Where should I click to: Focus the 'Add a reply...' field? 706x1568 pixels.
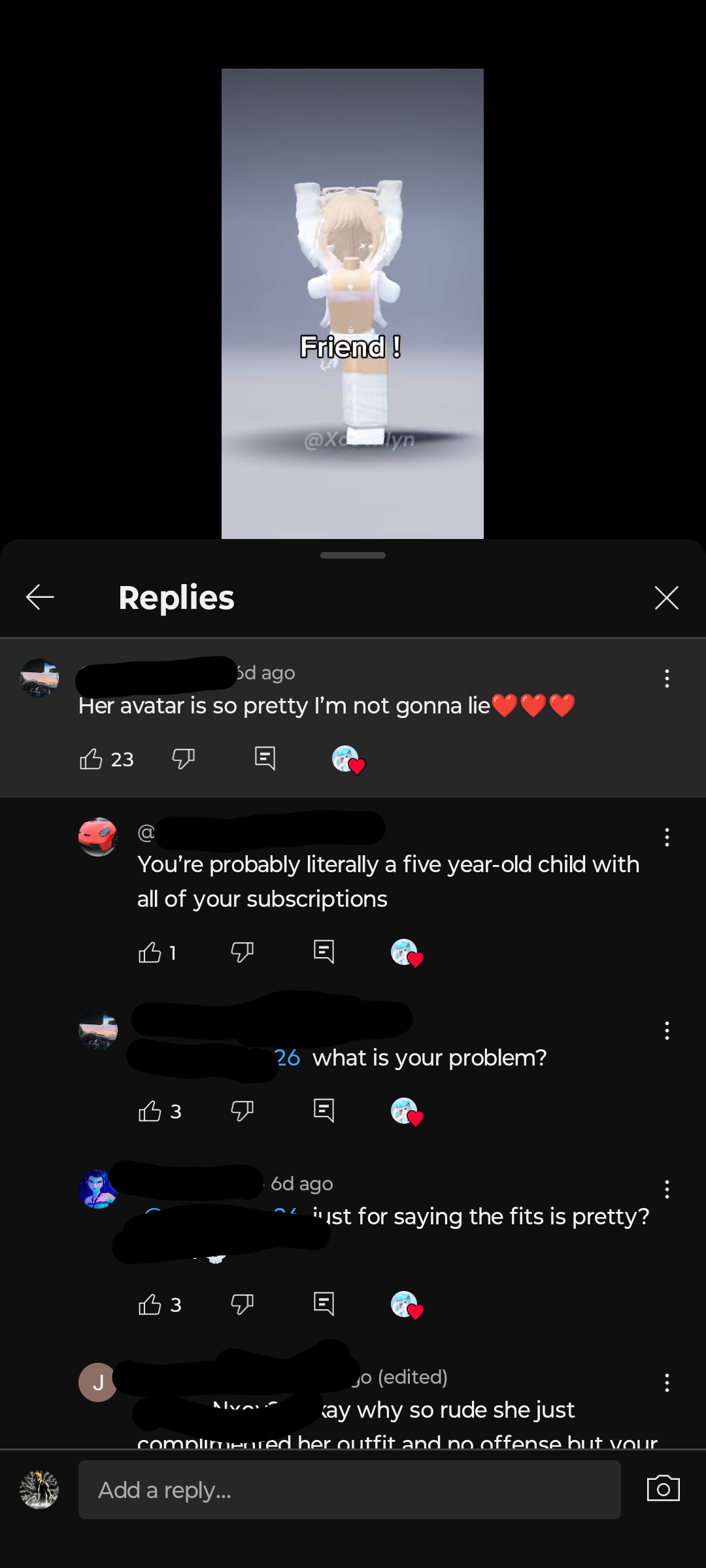[350, 1490]
